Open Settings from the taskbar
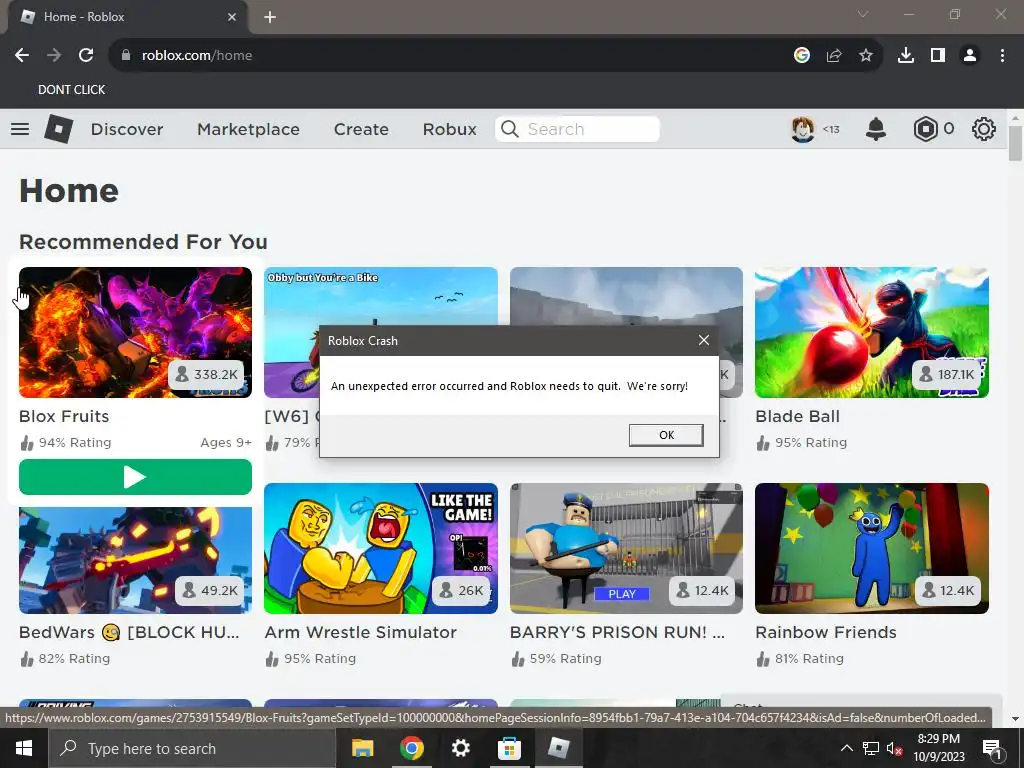The height and width of the screenshot is (768, 1024). pyautogui.click(x=460, y=748)
